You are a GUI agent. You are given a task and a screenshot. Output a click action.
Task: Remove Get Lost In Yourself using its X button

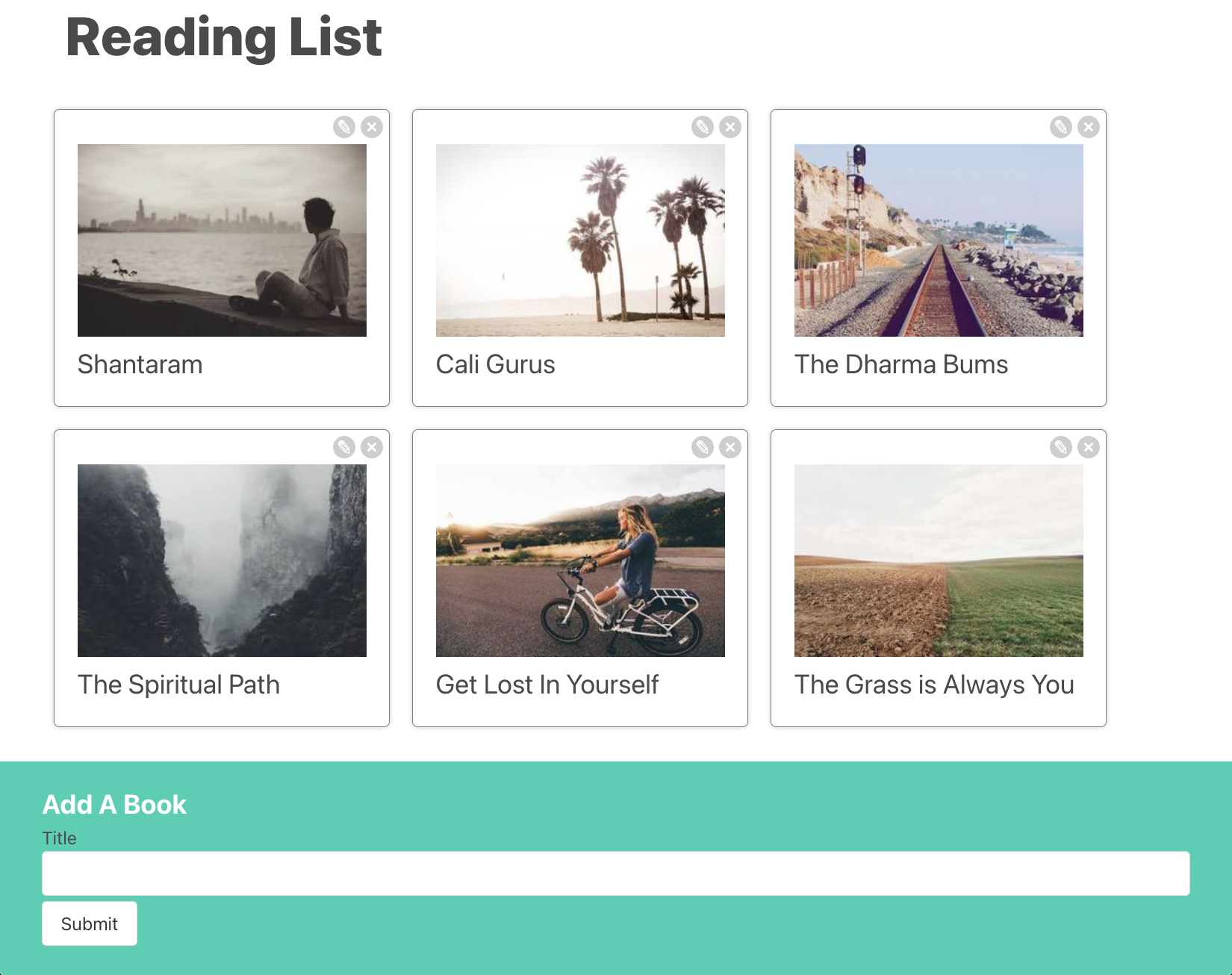click(730, 446)
